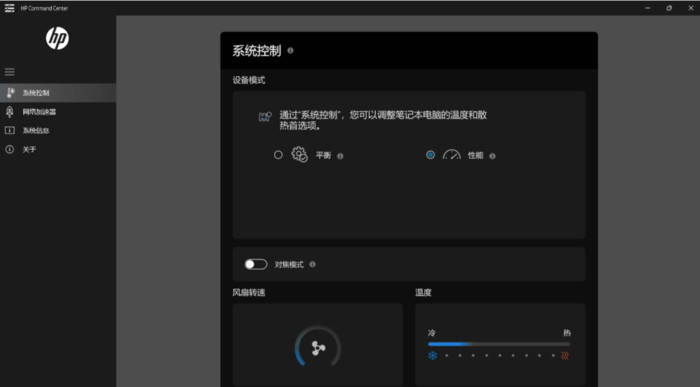700x387 pixels.
Task: Open 网络加速器 in the sidebar
Action: [x=58, y=112]
